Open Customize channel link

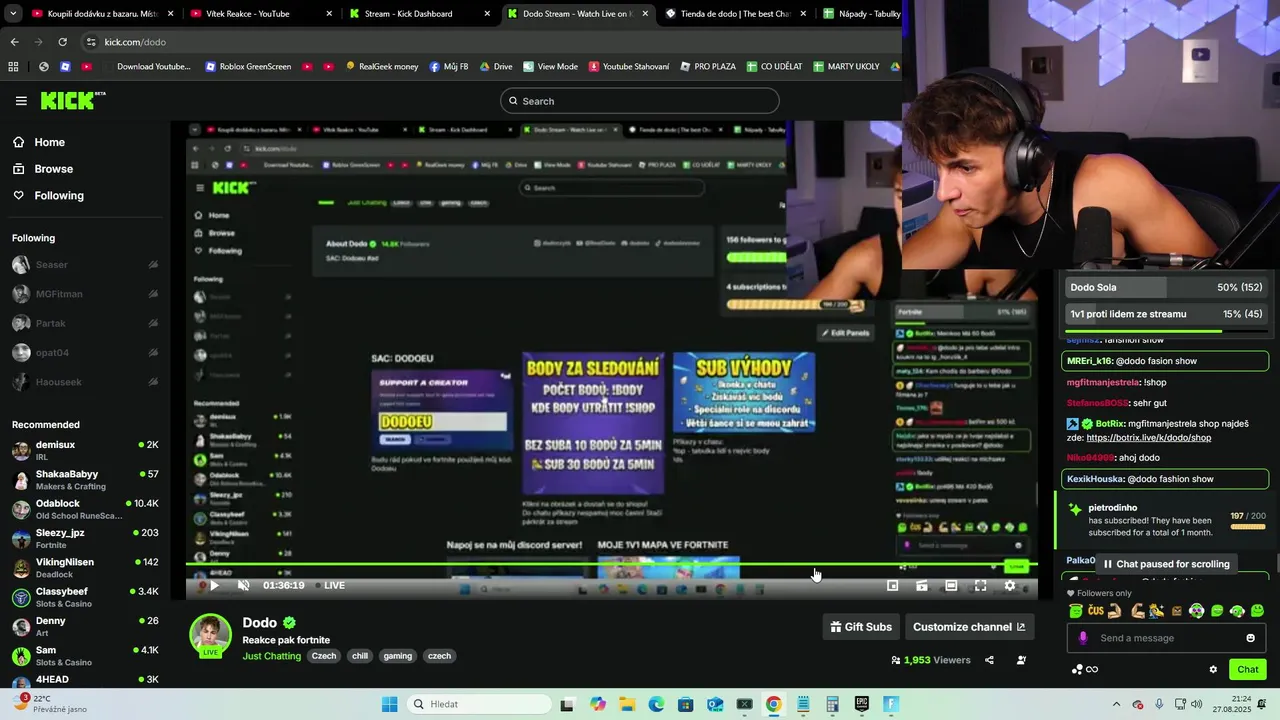click(x=969, y=627)
